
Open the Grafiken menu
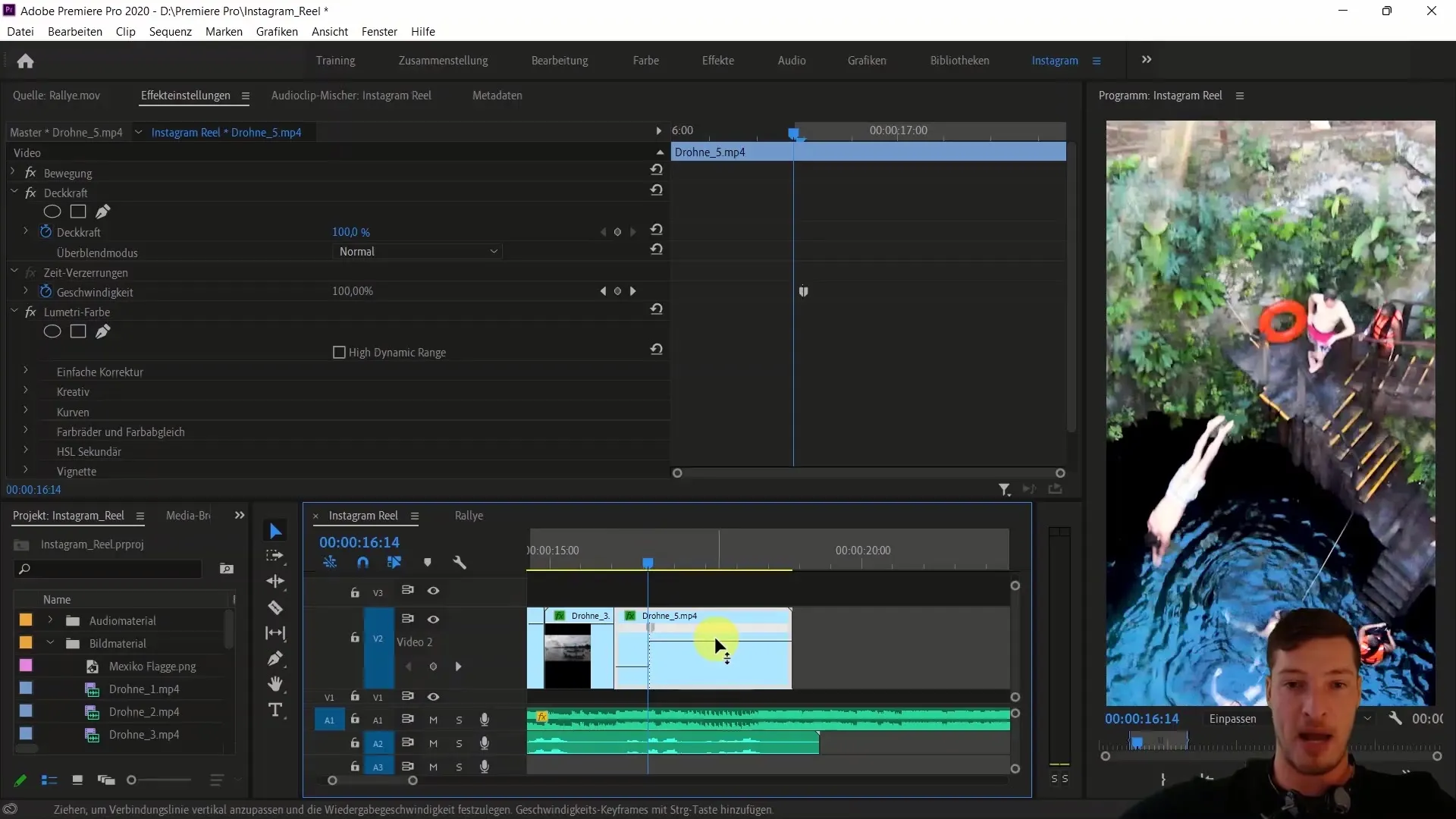[x=277, y=32]
